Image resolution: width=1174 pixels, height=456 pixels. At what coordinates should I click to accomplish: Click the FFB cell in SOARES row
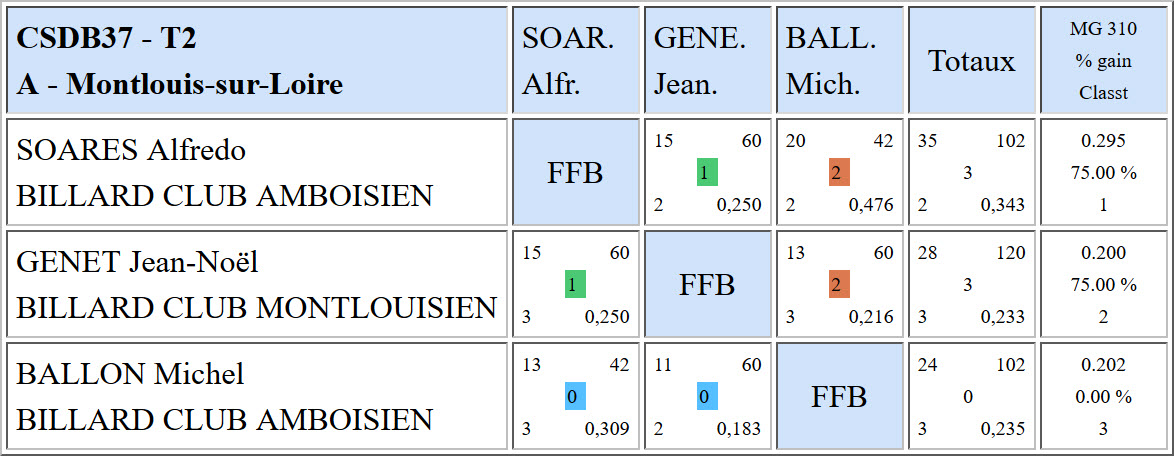[576, 172]
